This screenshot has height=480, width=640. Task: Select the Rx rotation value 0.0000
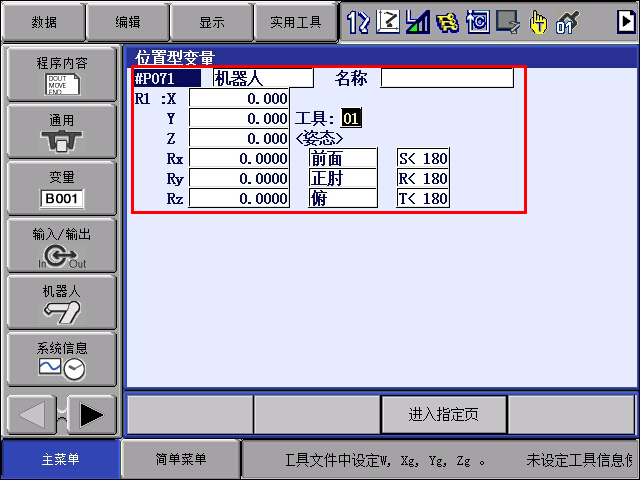click(239, 158)
